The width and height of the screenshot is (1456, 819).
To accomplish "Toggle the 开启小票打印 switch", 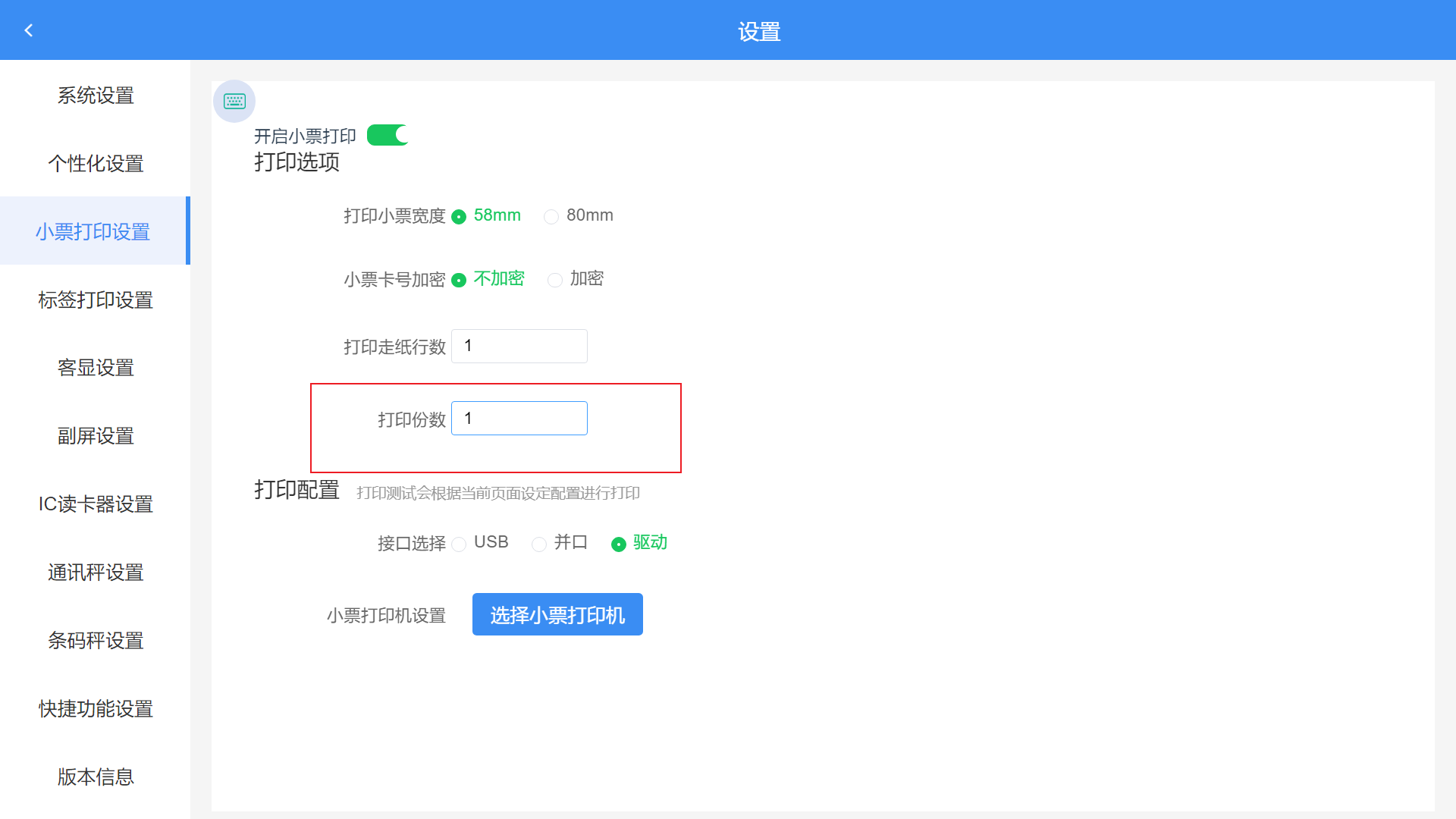I will [388, 135].
